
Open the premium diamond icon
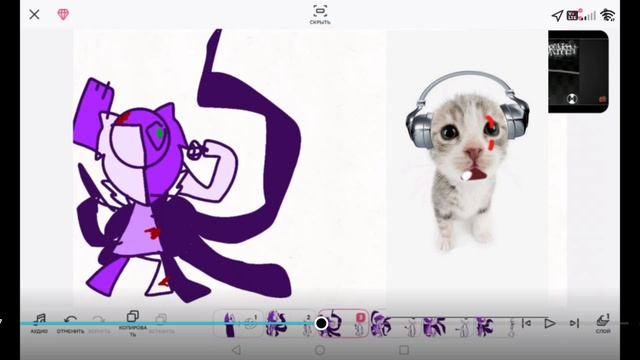click(63, 15)
